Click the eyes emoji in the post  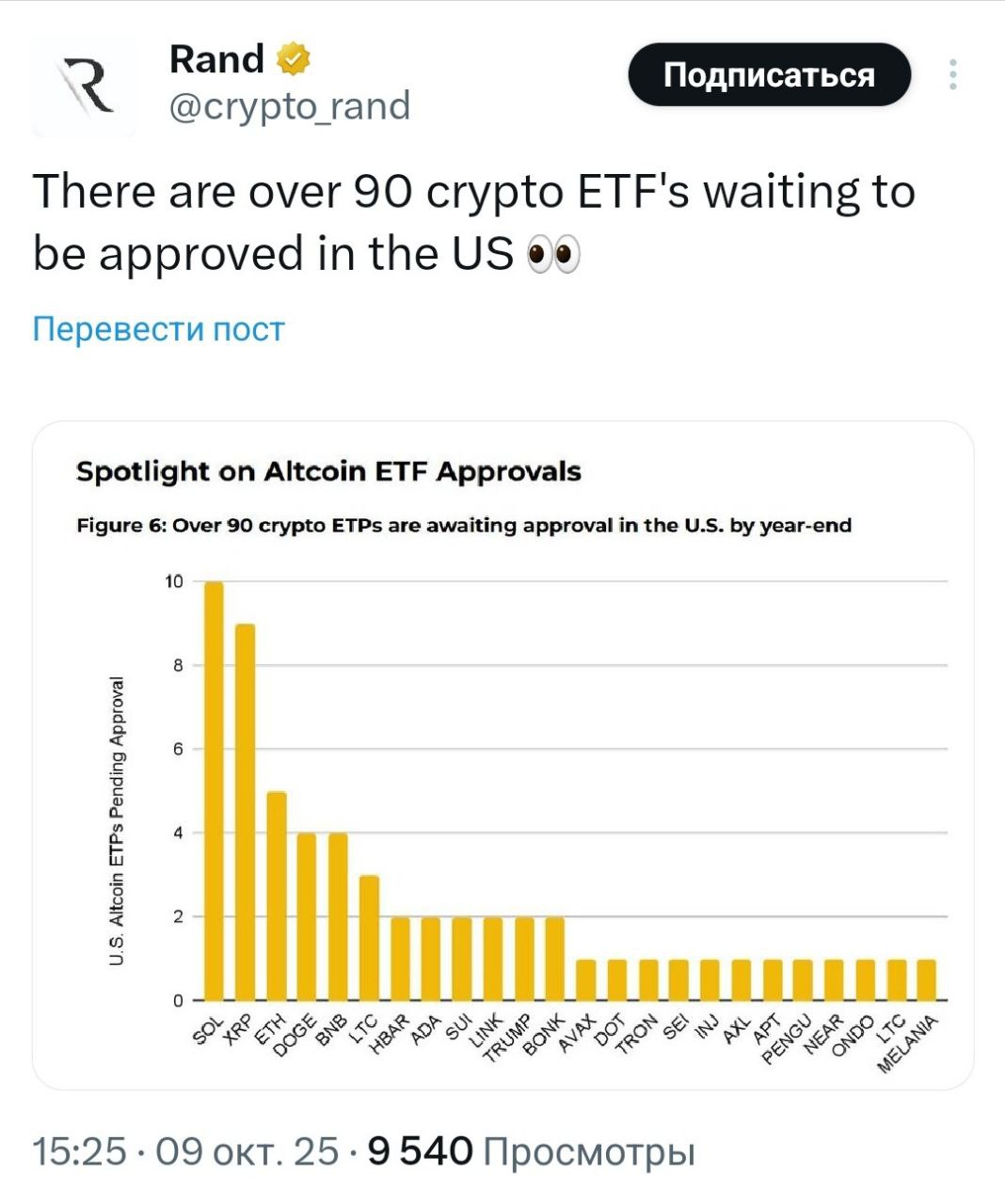coord(553,255)
